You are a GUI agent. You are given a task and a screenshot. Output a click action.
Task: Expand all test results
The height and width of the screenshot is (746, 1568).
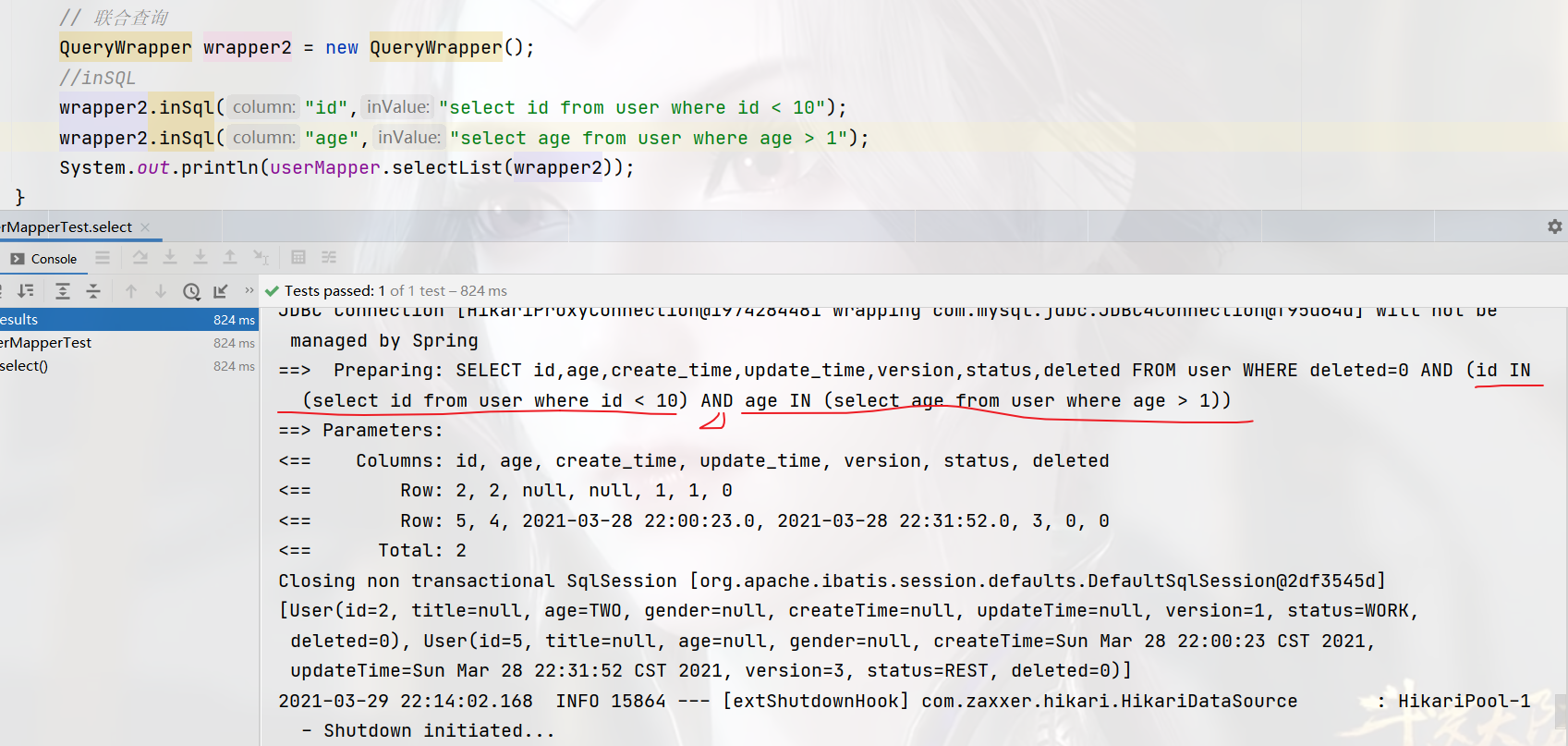pyautogui.click(x=62, y=291)
